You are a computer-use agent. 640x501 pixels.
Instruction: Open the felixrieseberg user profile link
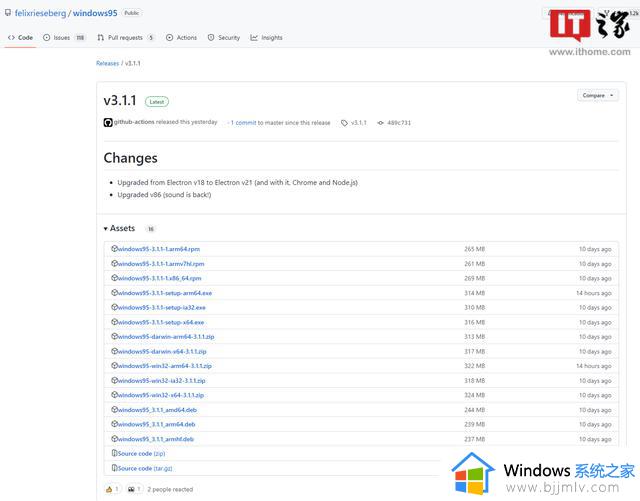[40, 13]
